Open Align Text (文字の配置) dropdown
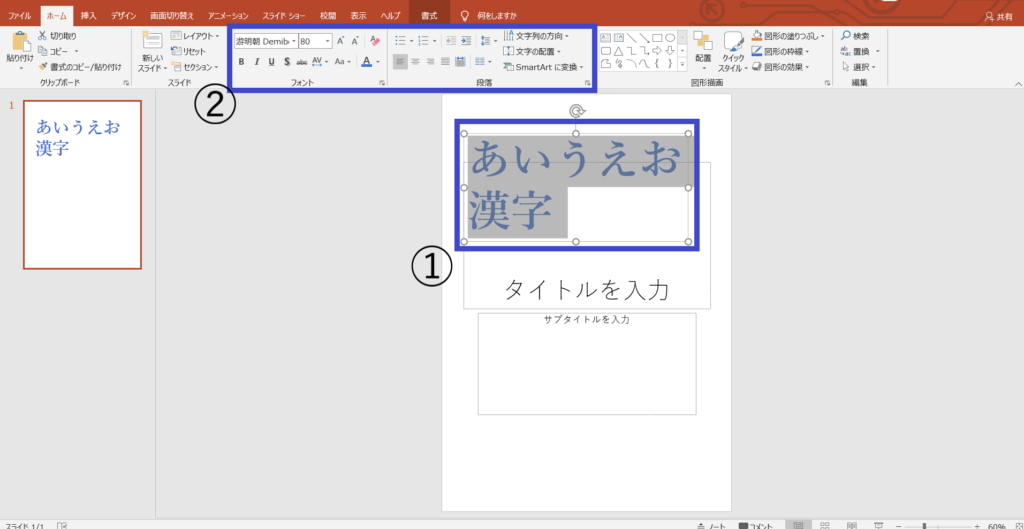 click(533, 51)
